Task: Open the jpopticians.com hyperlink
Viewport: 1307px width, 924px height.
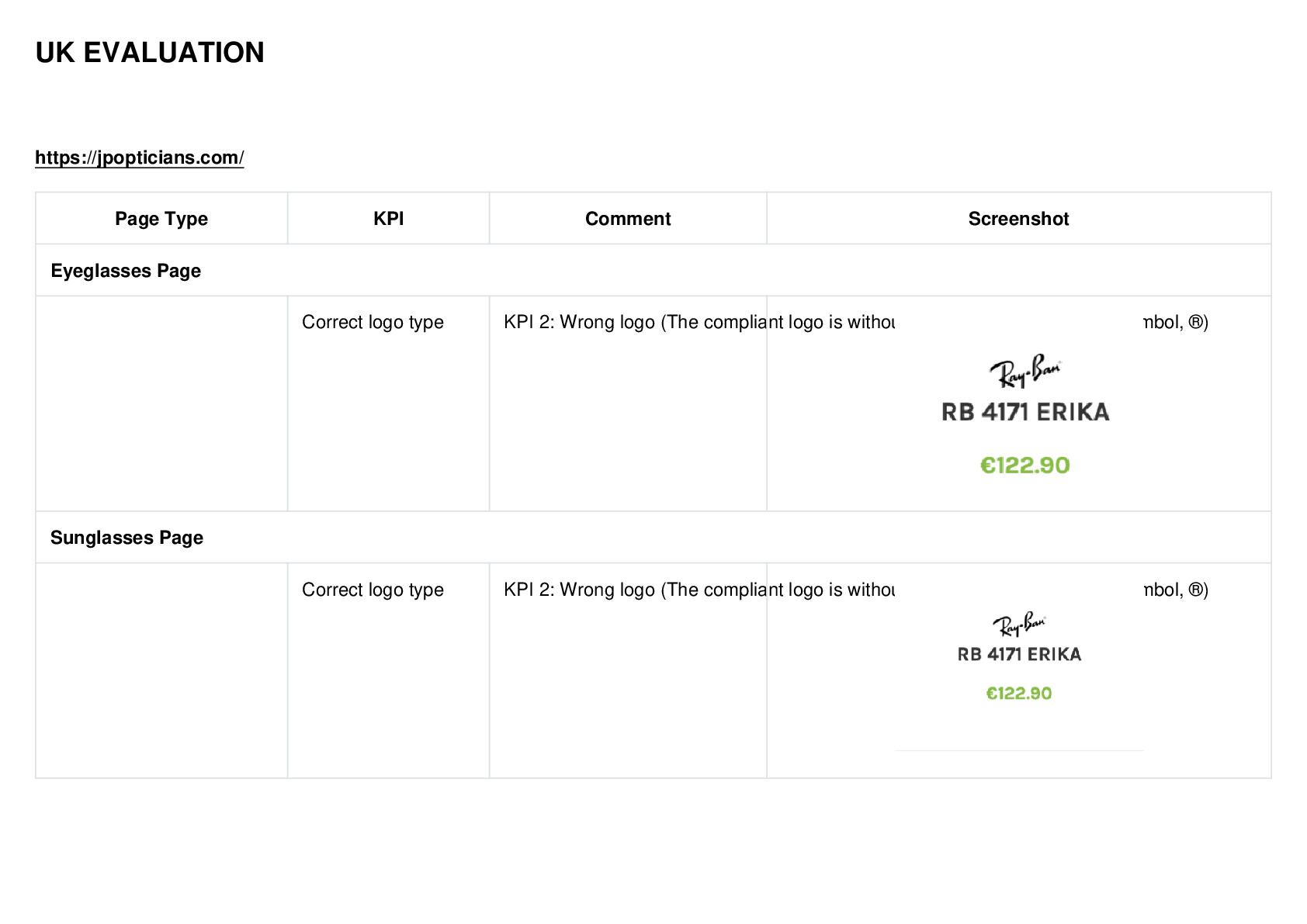Action: point(140,157)
